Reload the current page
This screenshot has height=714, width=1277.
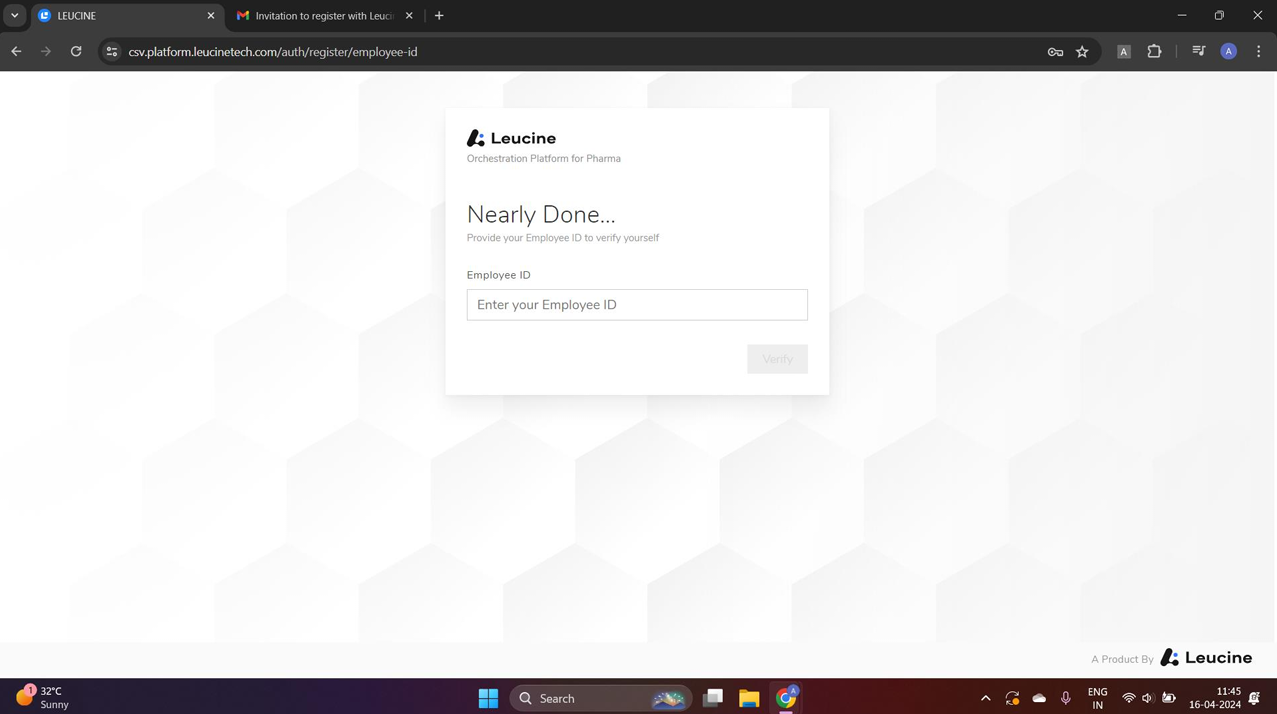pos(76,52)
